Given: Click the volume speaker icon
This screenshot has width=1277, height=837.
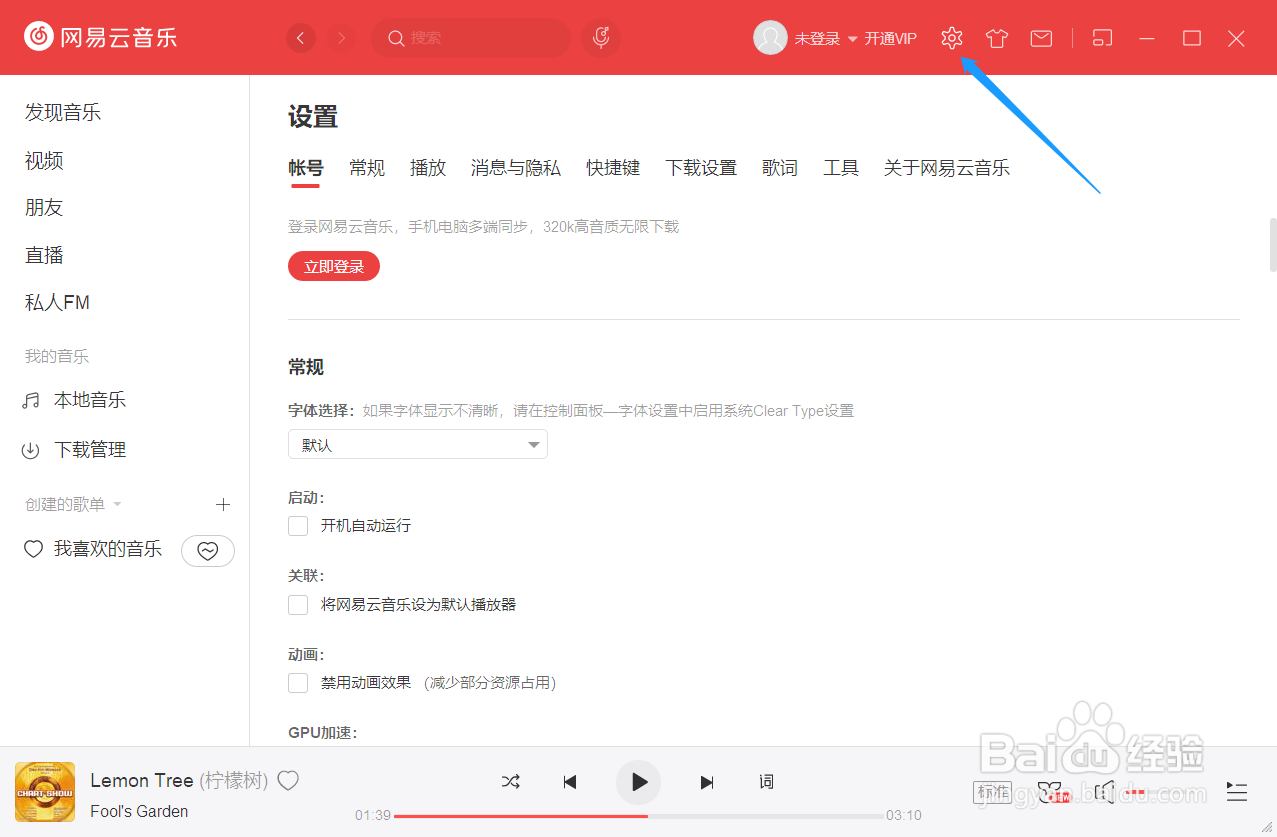Looking at the screenshot, I should point(1103,792).
